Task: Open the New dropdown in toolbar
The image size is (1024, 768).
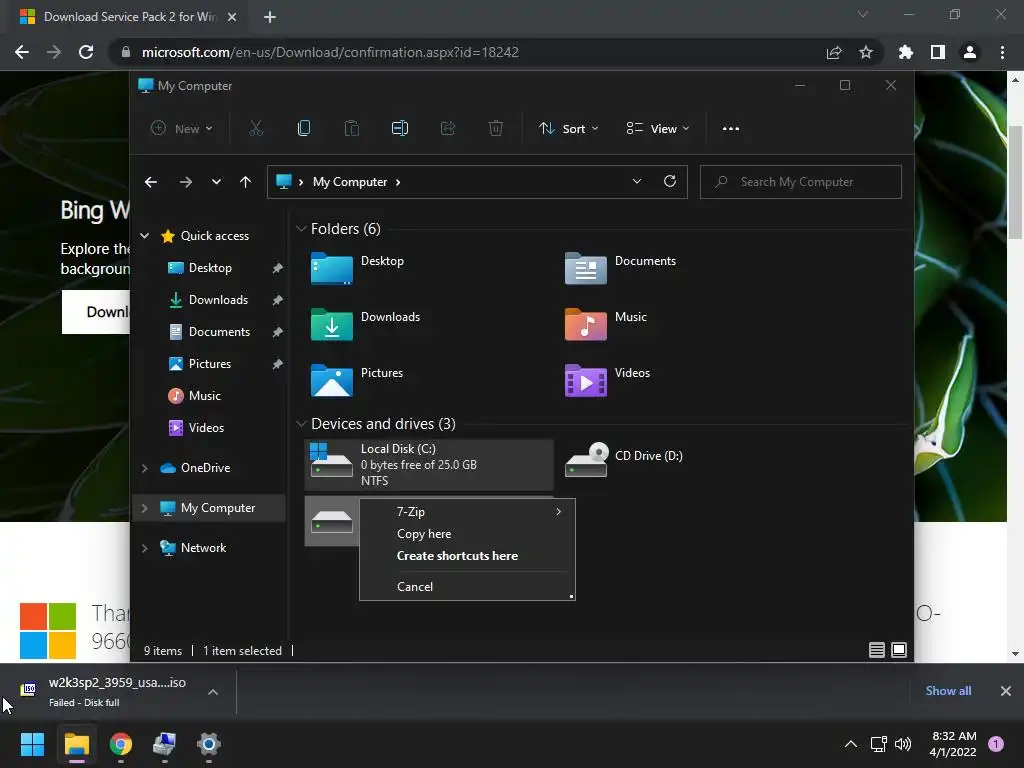Action: click(182, 129)
